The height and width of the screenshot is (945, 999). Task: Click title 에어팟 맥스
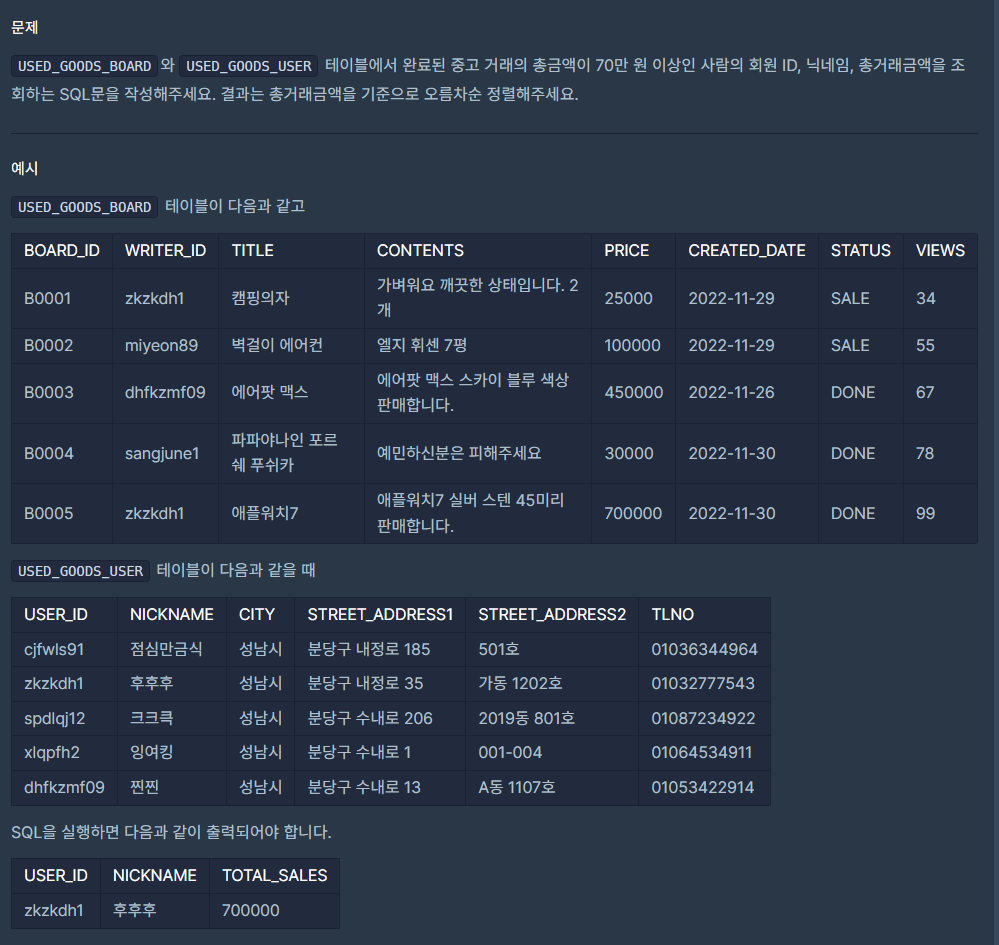coord(270,393)
